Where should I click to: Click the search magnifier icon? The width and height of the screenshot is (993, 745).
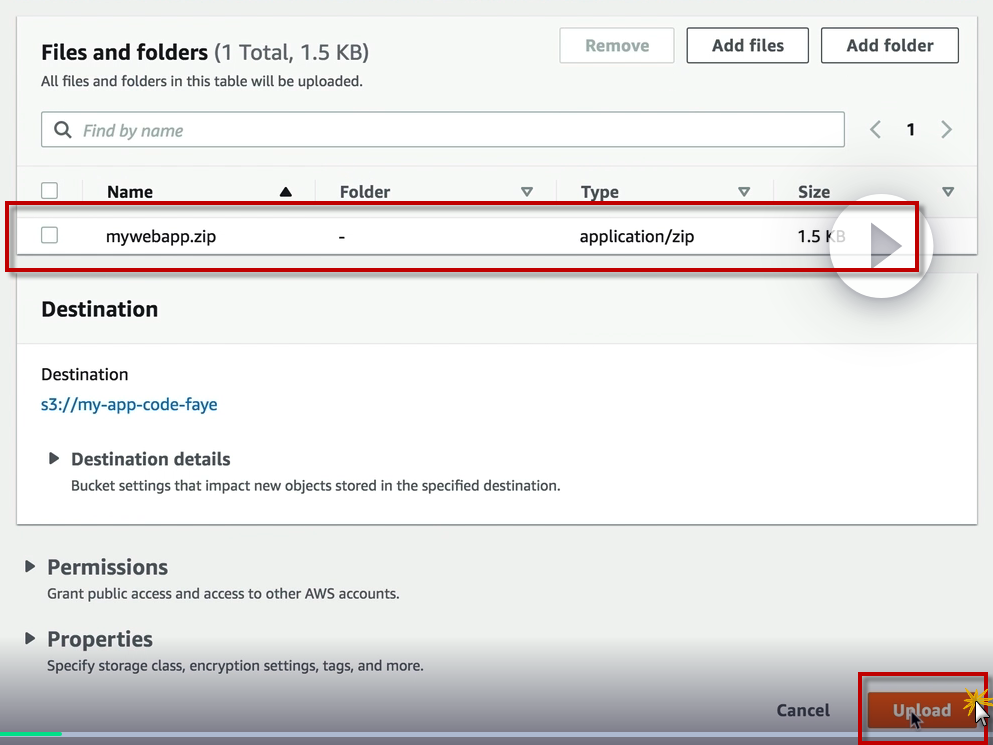(x=63, y=130)
